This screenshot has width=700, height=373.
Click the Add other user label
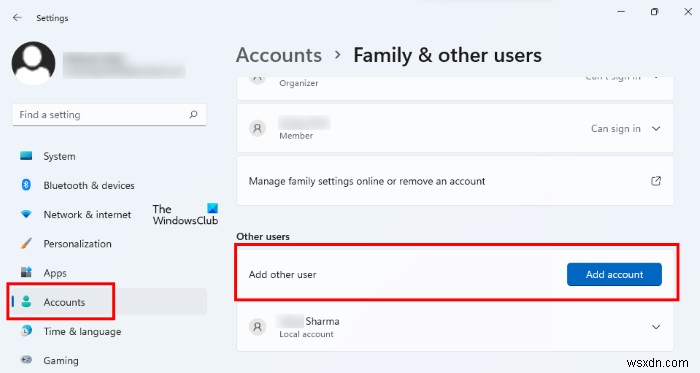point(282,274)
